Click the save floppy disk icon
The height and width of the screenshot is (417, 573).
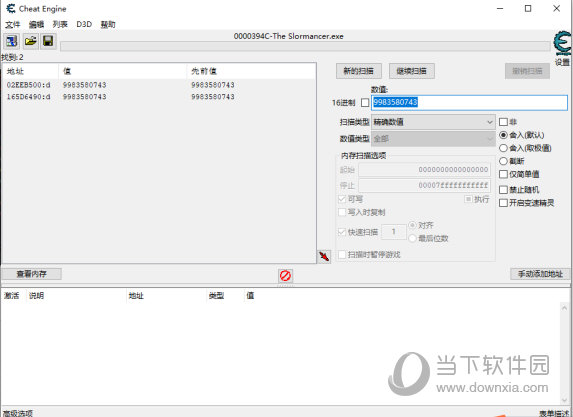point(48,41)
